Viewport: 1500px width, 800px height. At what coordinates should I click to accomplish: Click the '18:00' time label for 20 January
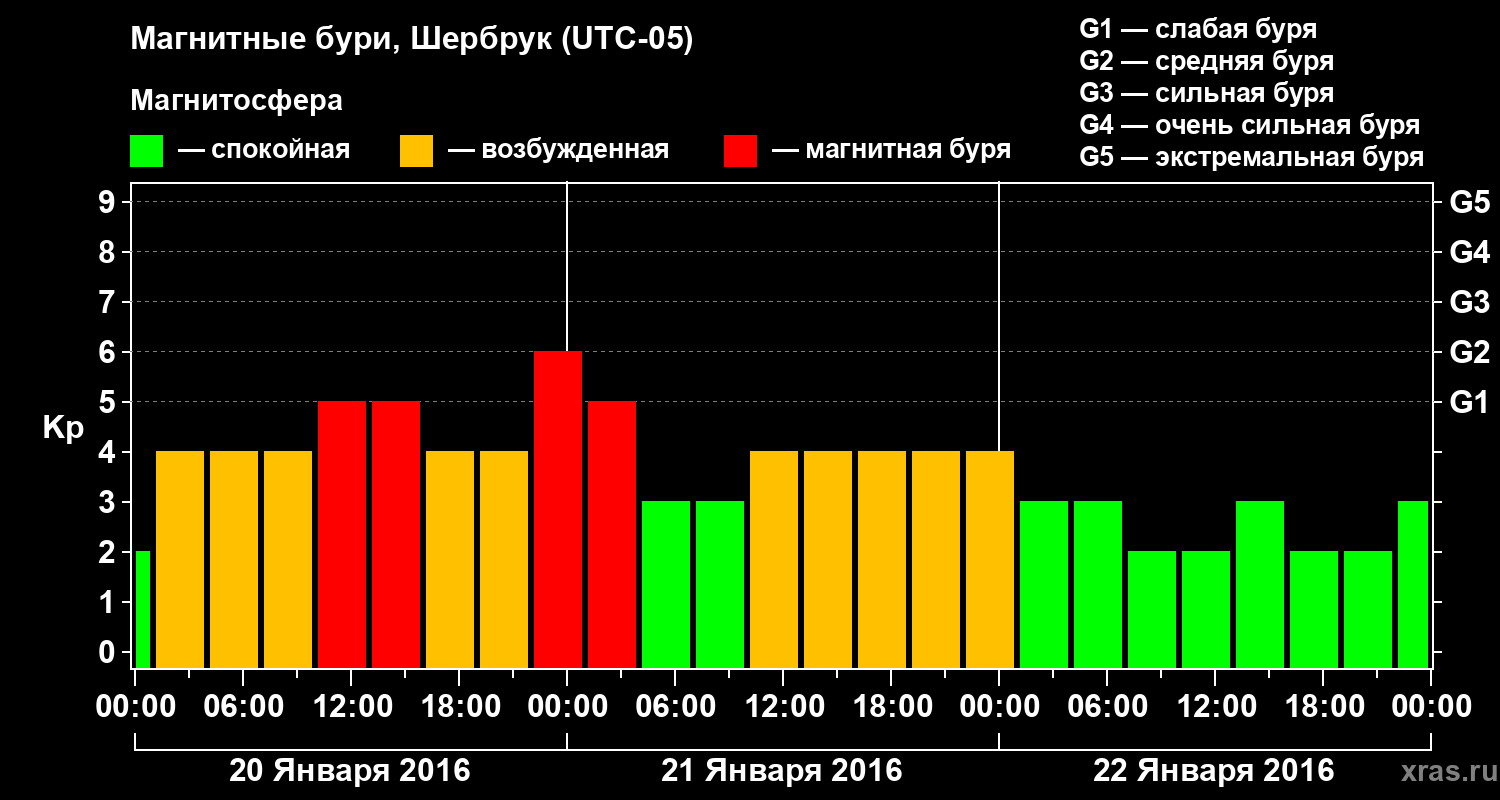pyautogui.click(x=459, y=707)
